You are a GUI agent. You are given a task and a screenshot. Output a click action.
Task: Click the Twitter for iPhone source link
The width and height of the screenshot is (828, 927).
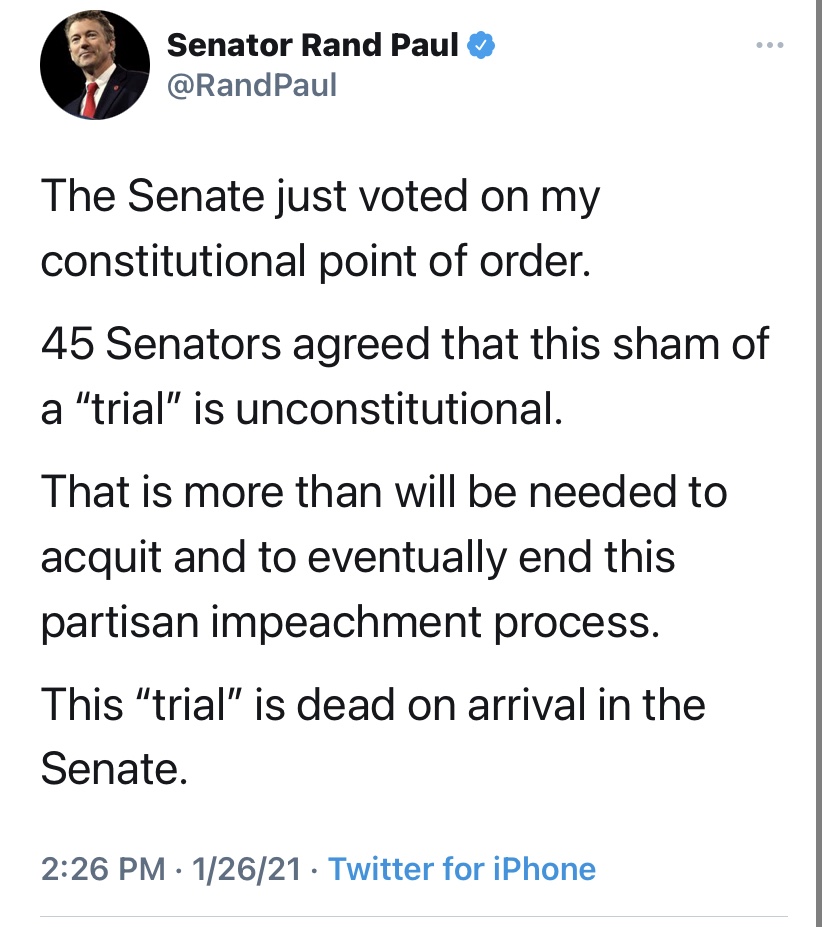click(x=462, y=868)
